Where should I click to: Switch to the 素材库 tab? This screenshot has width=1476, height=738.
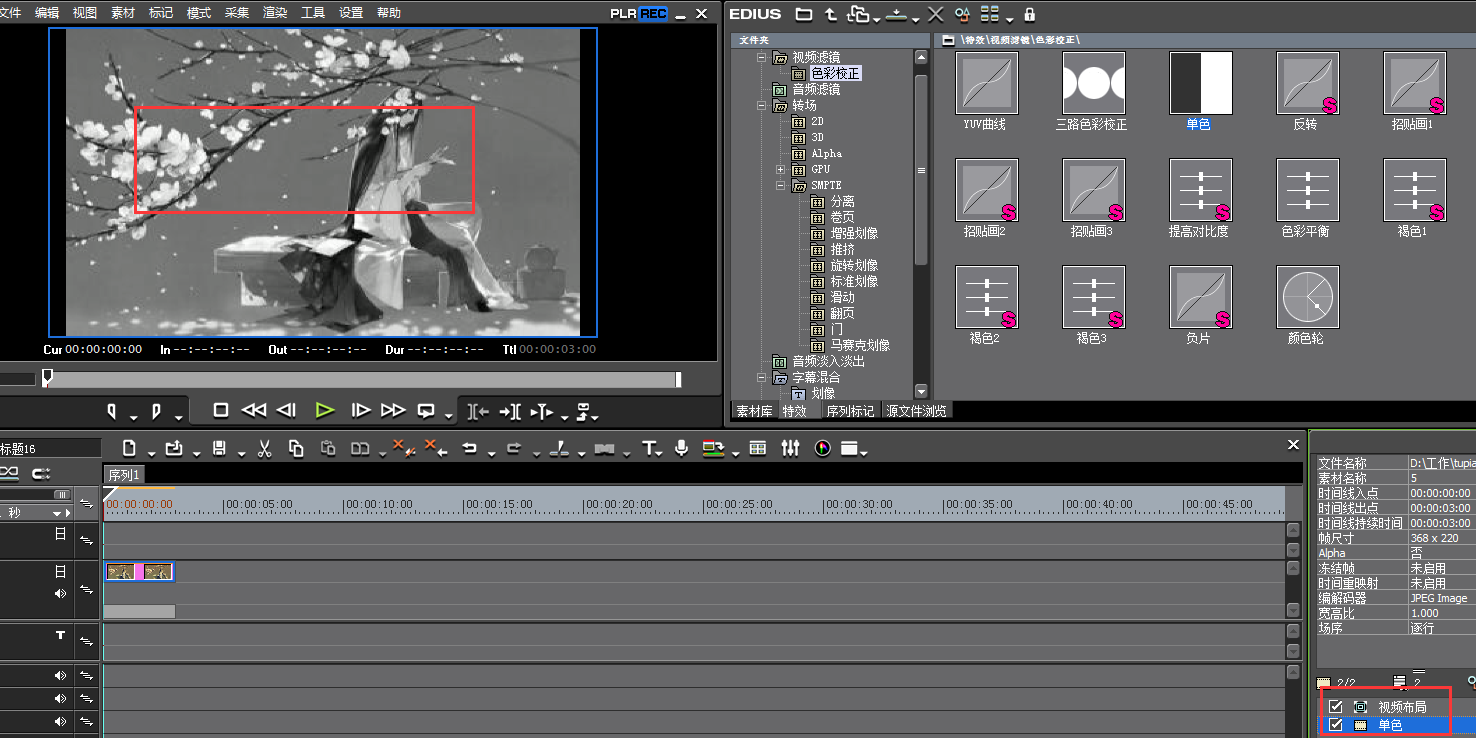(x=755, y=411)
